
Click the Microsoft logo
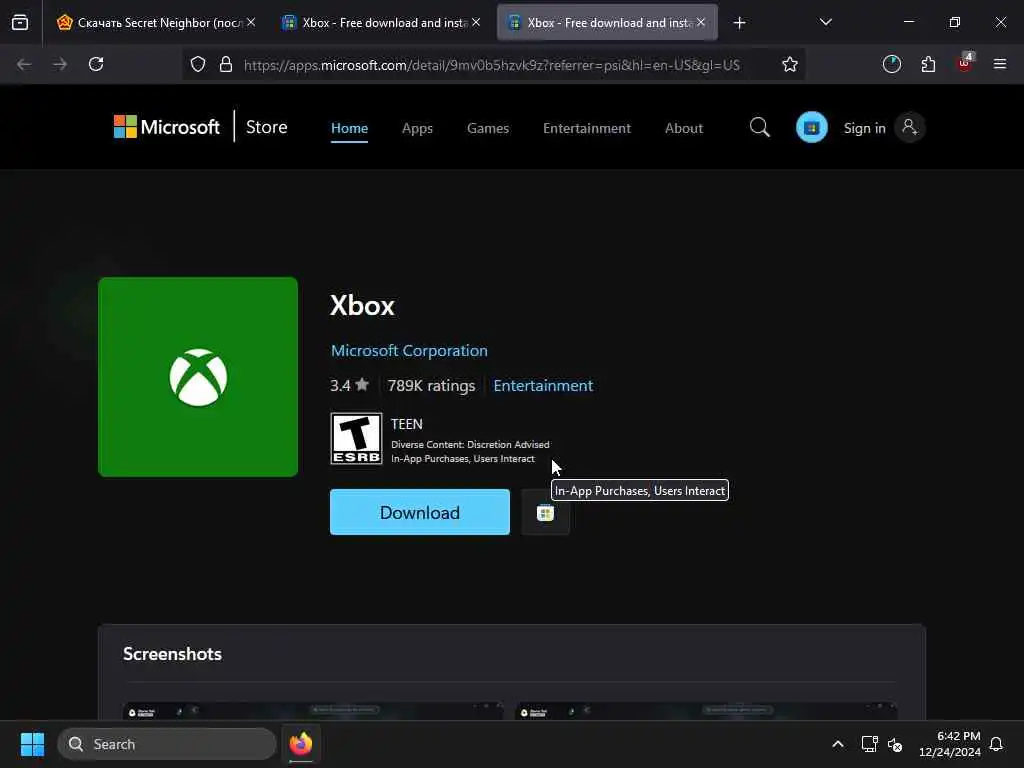coord(167,127)
